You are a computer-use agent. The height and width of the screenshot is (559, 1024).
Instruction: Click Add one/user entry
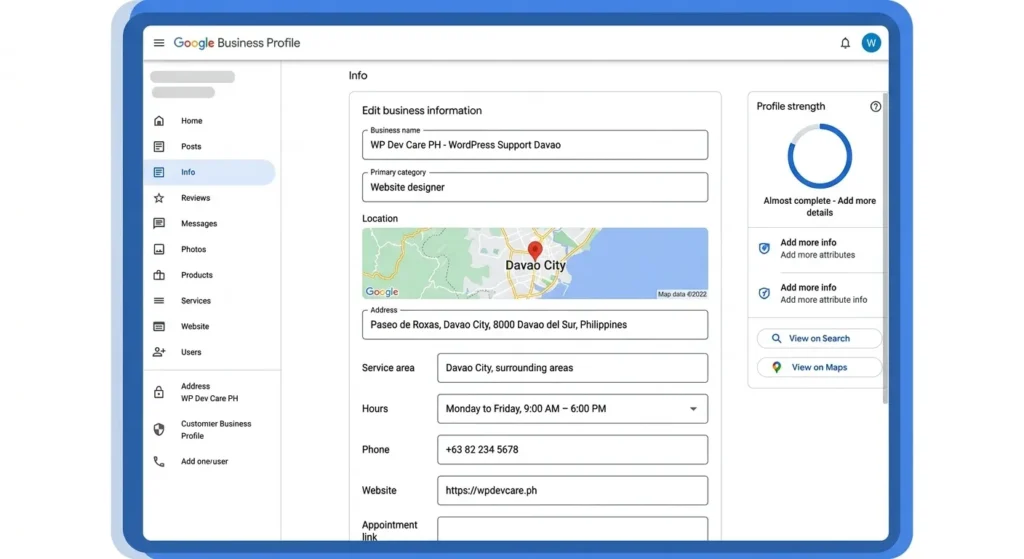[210, 461]
